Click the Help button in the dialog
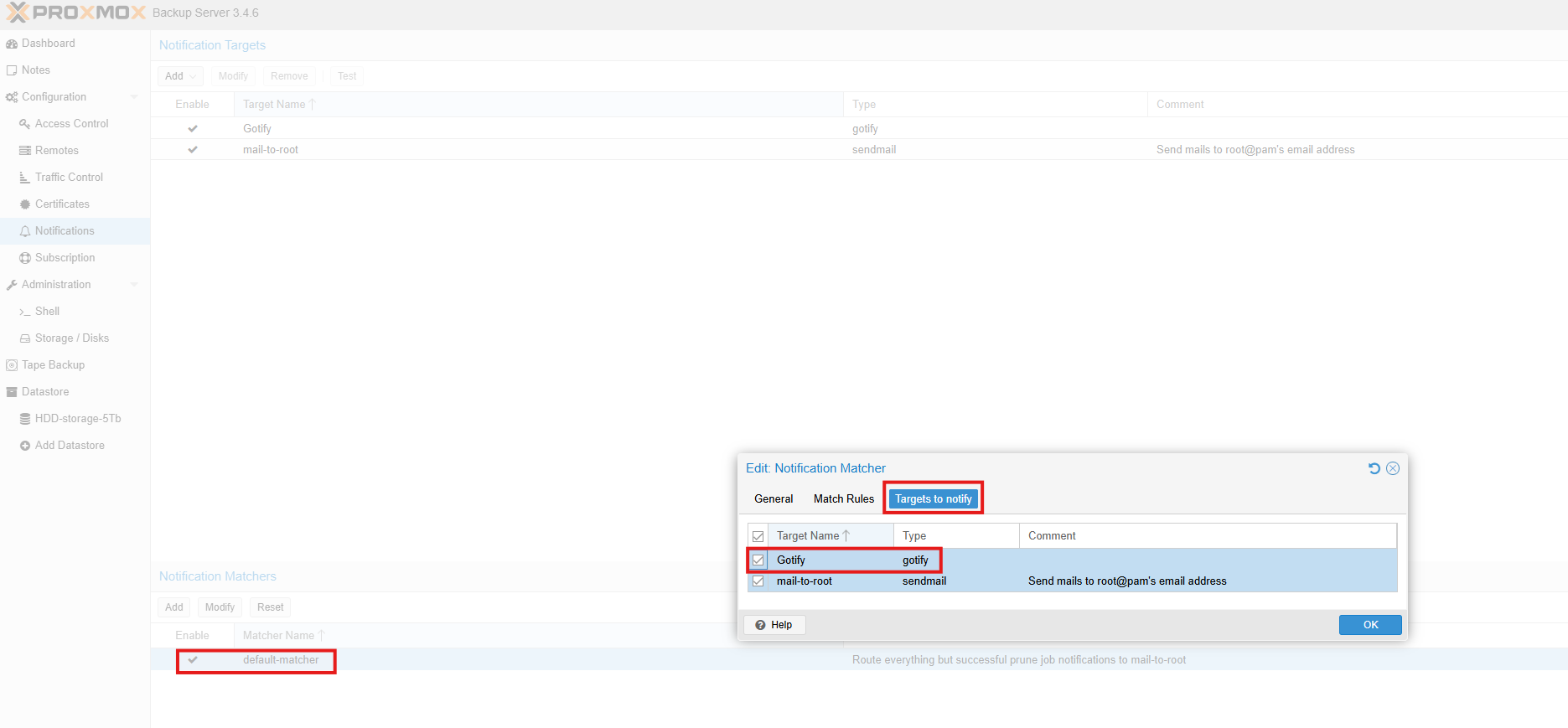The width and height of the screenshot is (1568, 728). pos(774,625)
